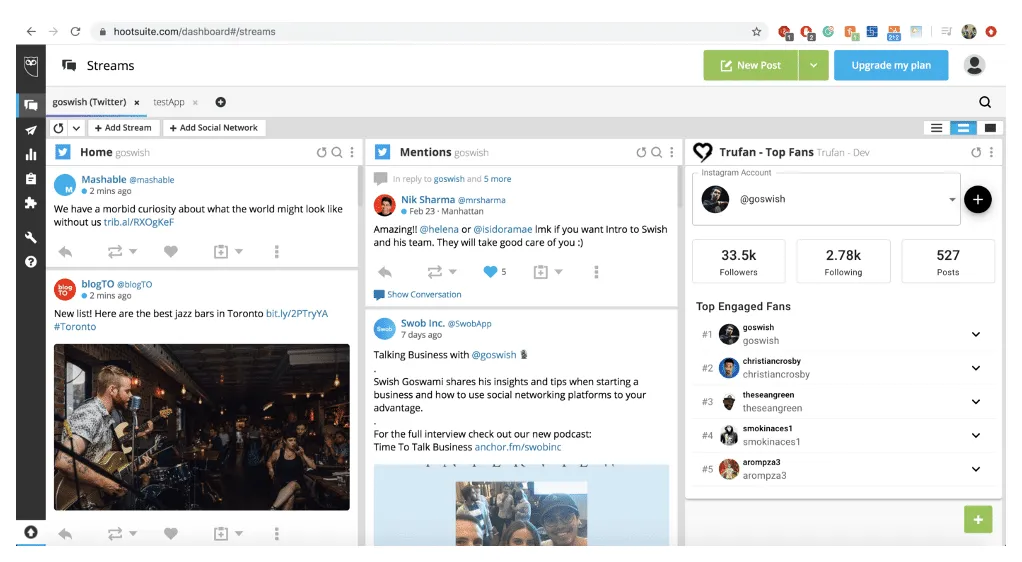Open Tools wrench sidebar icon

tap(31, 237)
